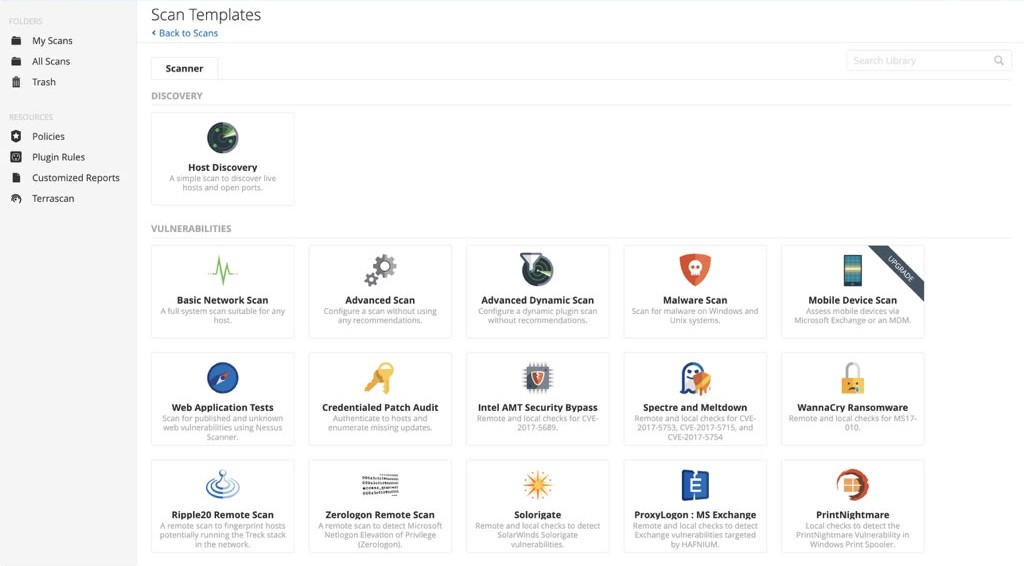Click the Terrascan icon in sidebar
This screenshot has width=1024, height=566.
(16, 198)
